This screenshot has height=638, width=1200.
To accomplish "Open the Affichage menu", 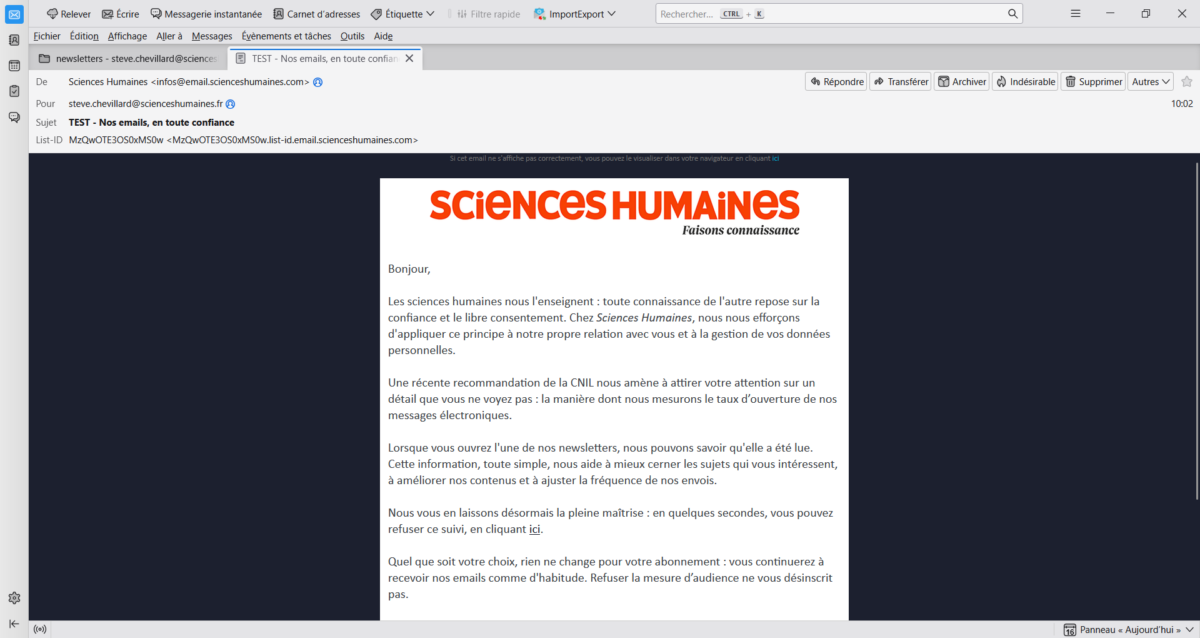I will click(x=127, y=36).
